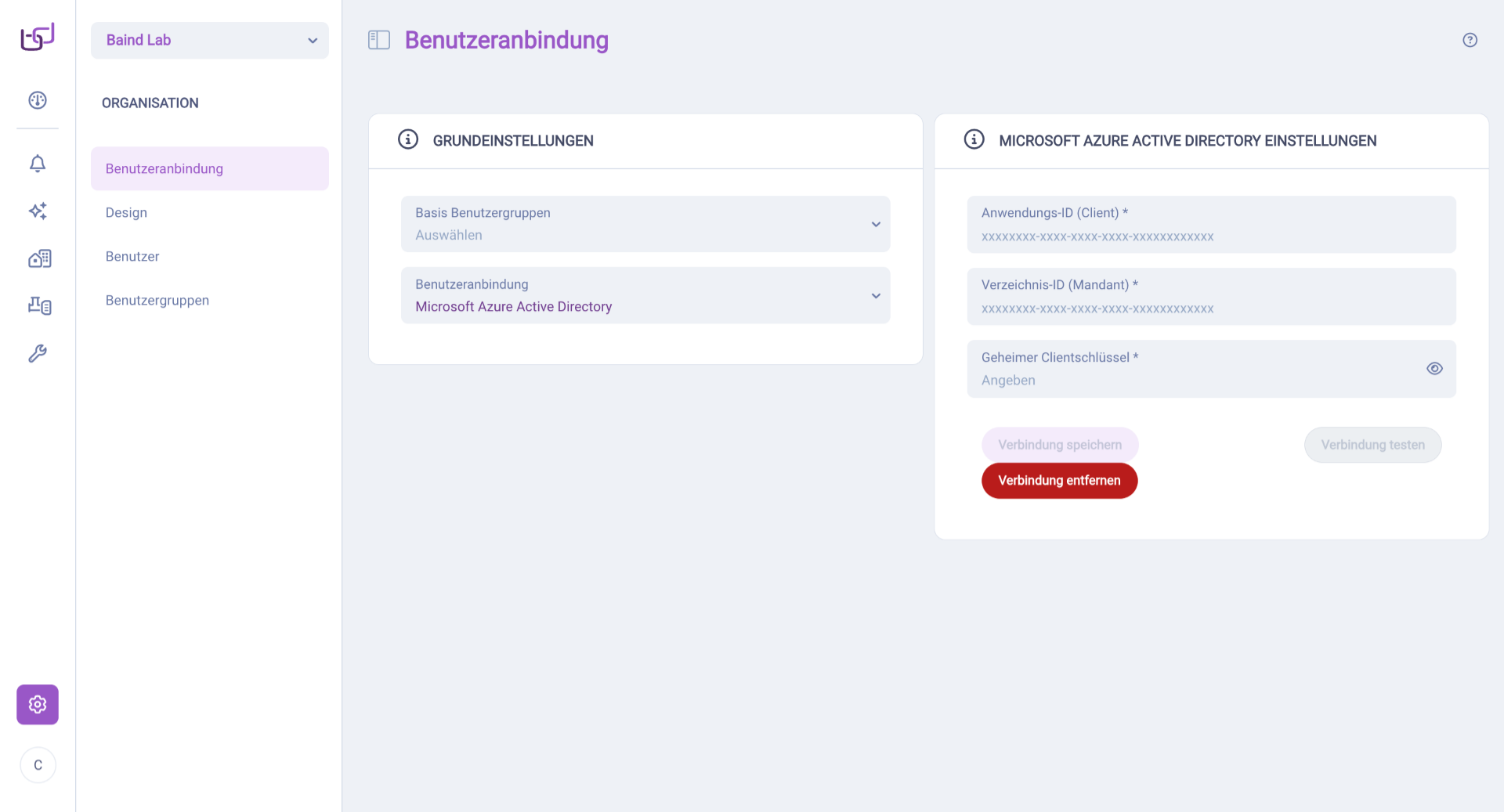Open the purple settings gear button

(37, 704)
